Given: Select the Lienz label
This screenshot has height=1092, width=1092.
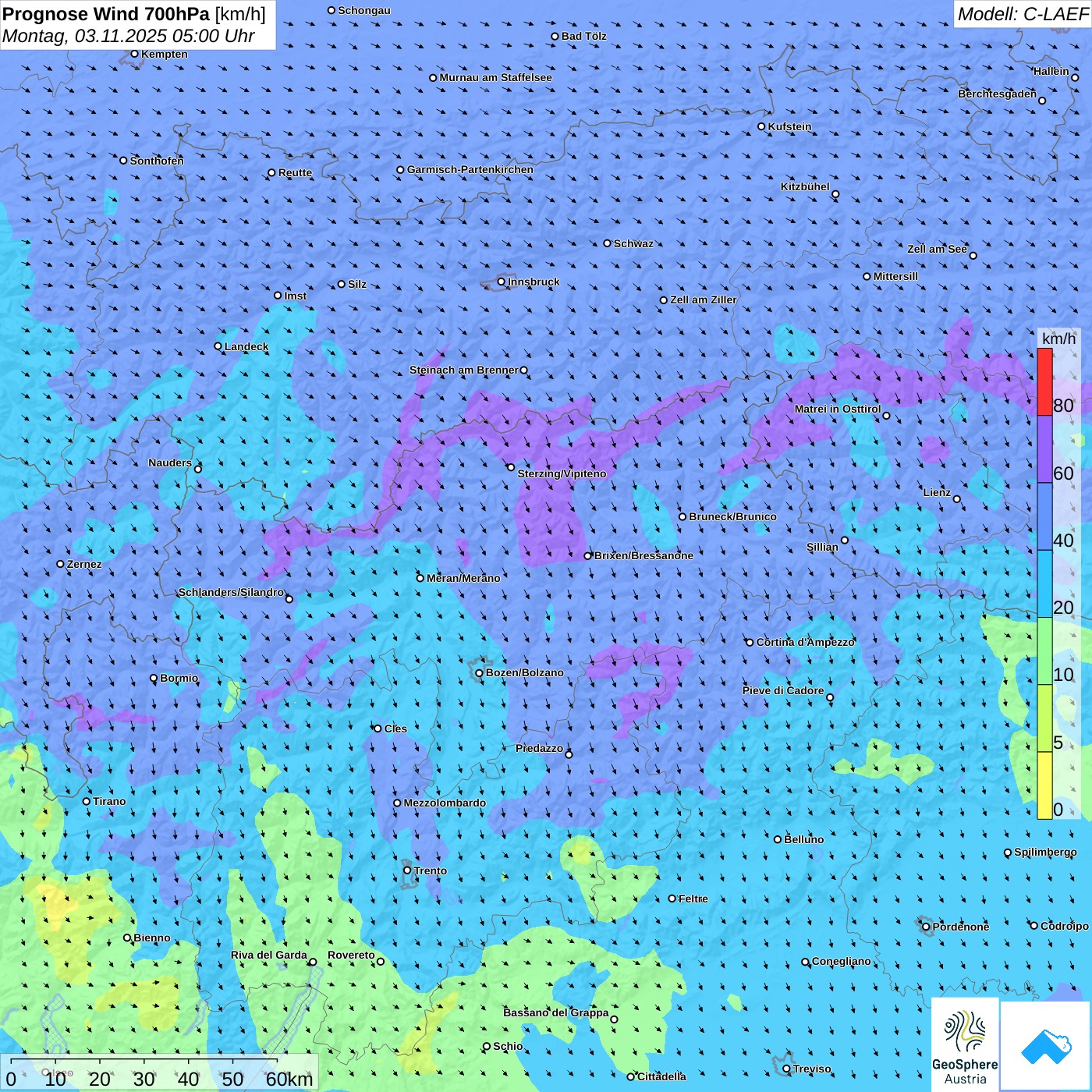Looking at the screenshot, I should pos(937,492).
